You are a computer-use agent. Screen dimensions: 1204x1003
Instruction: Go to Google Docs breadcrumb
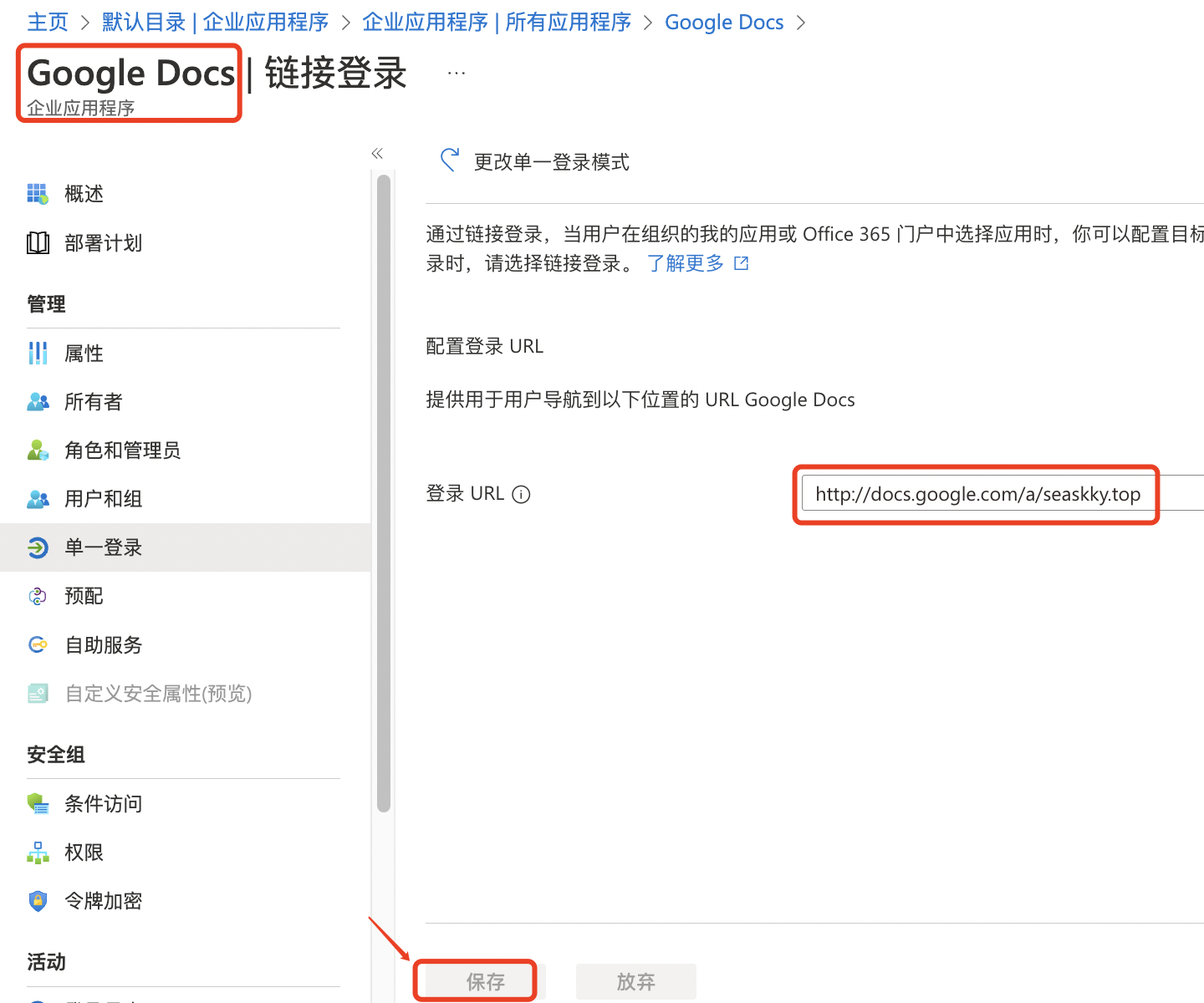[724, 23]
